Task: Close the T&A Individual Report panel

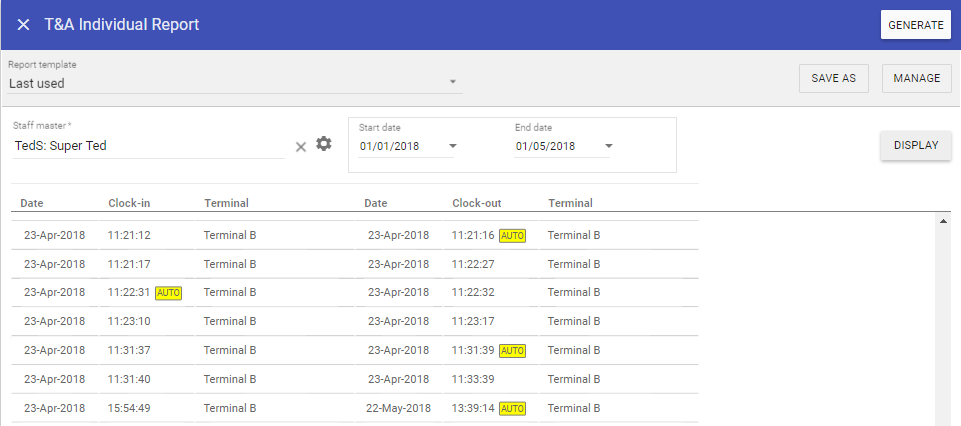Action: (x=23, y=25)
